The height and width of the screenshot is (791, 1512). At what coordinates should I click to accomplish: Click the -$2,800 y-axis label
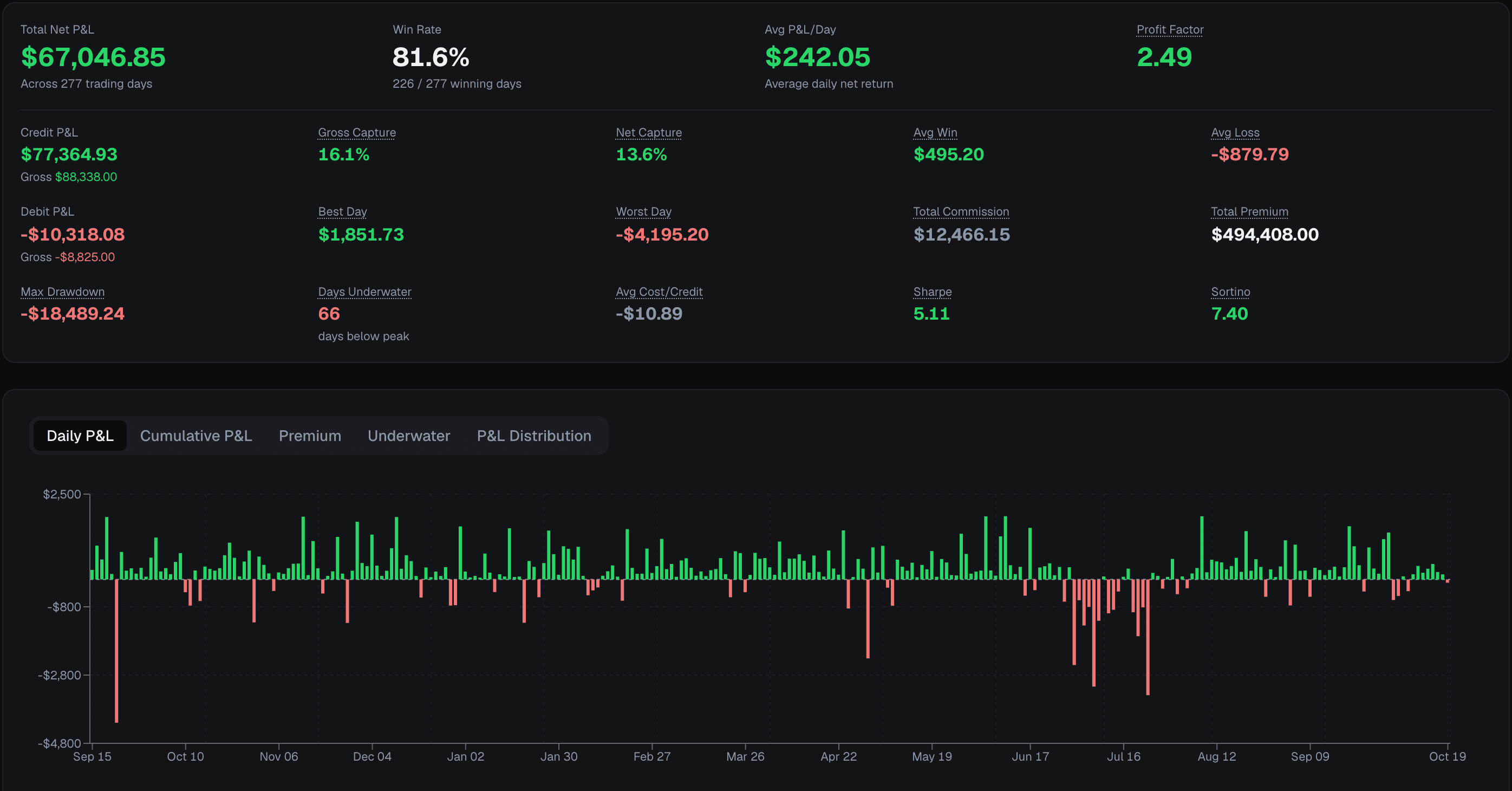click(x=59, y=675)
